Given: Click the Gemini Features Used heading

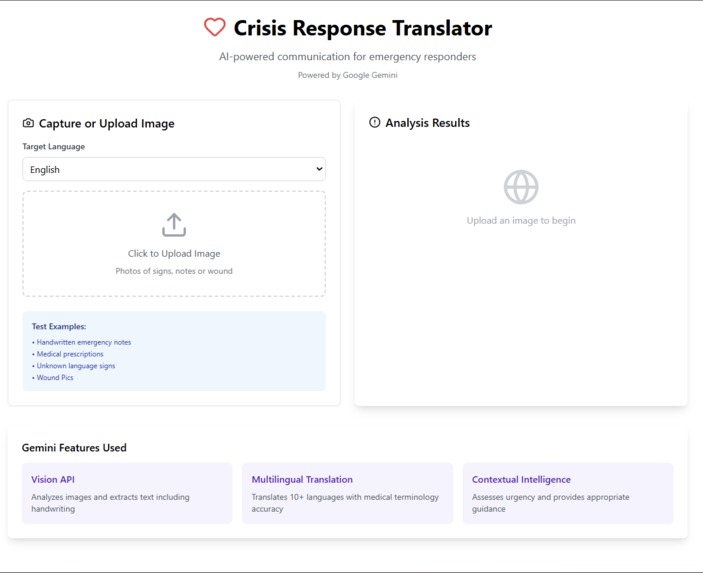Looking at the screenshot, I should [x=74, y=447].
